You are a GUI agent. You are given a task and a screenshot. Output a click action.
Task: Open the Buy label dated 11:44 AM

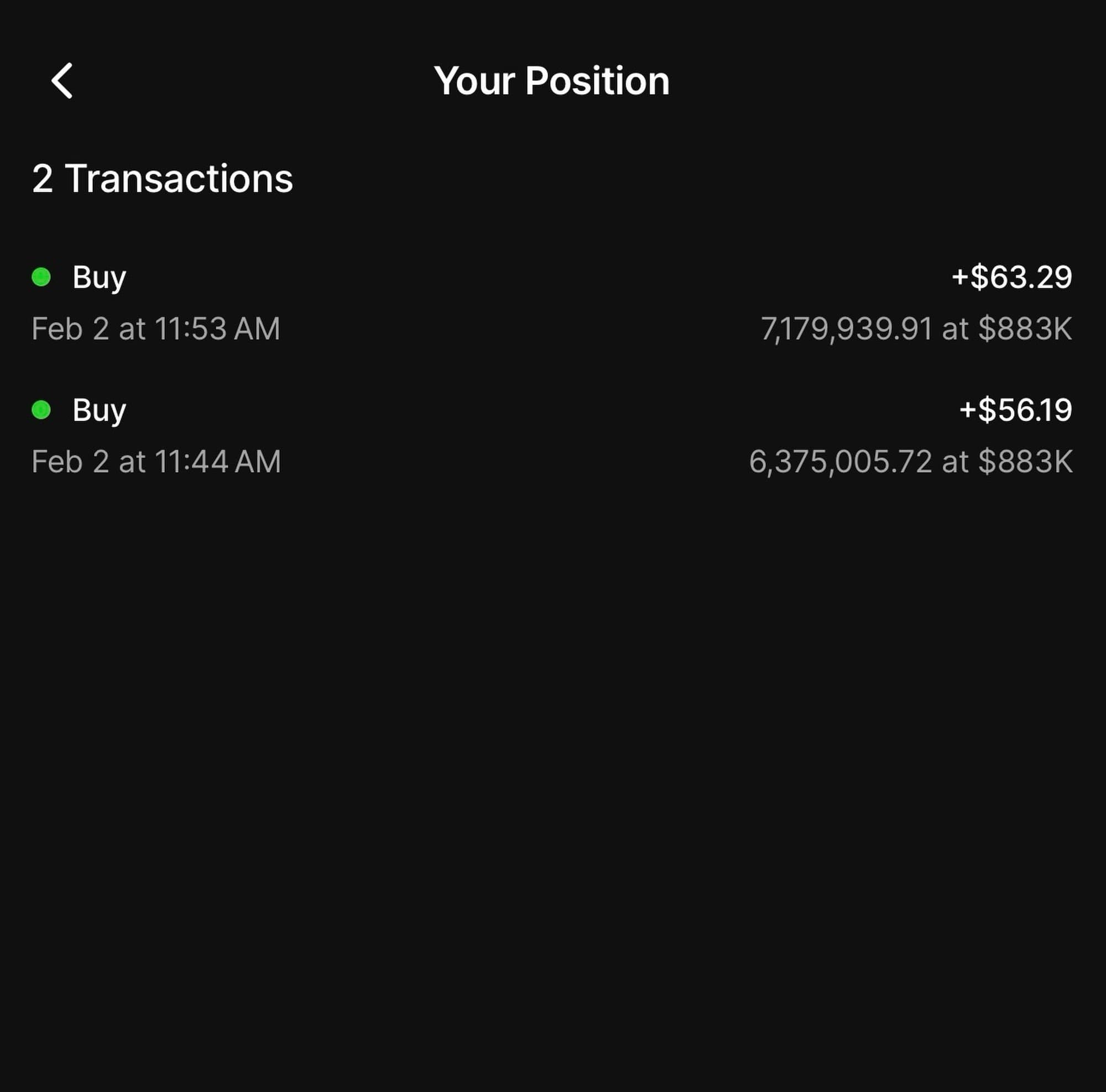pos(99,410)
